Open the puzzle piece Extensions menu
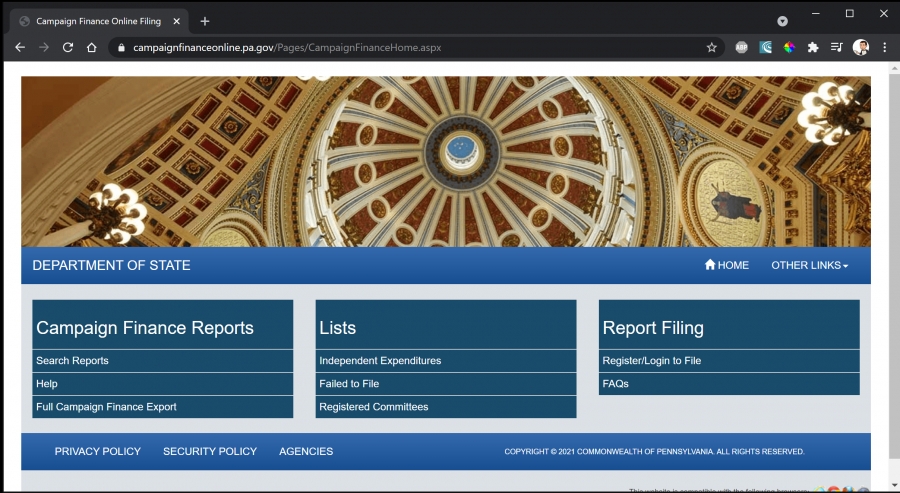The image size is (900, 493). [x=813, y=48]
